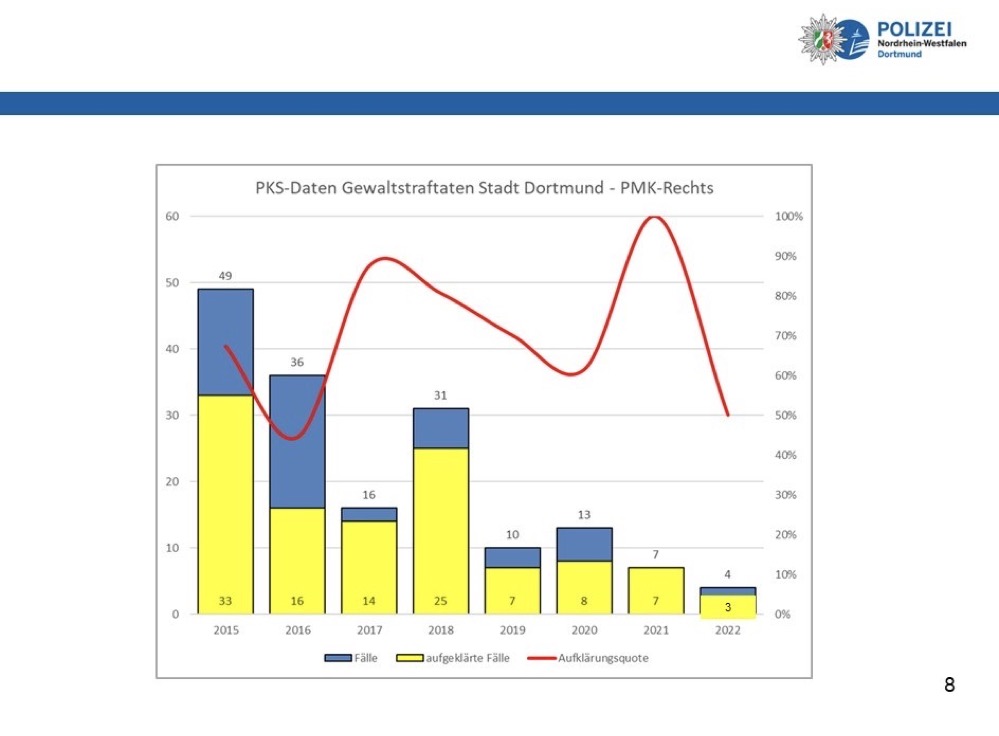Click the 2016 year label on the x-axis
Image resolution: width=999 pixels, height=736 pixels.
(298, 630)
